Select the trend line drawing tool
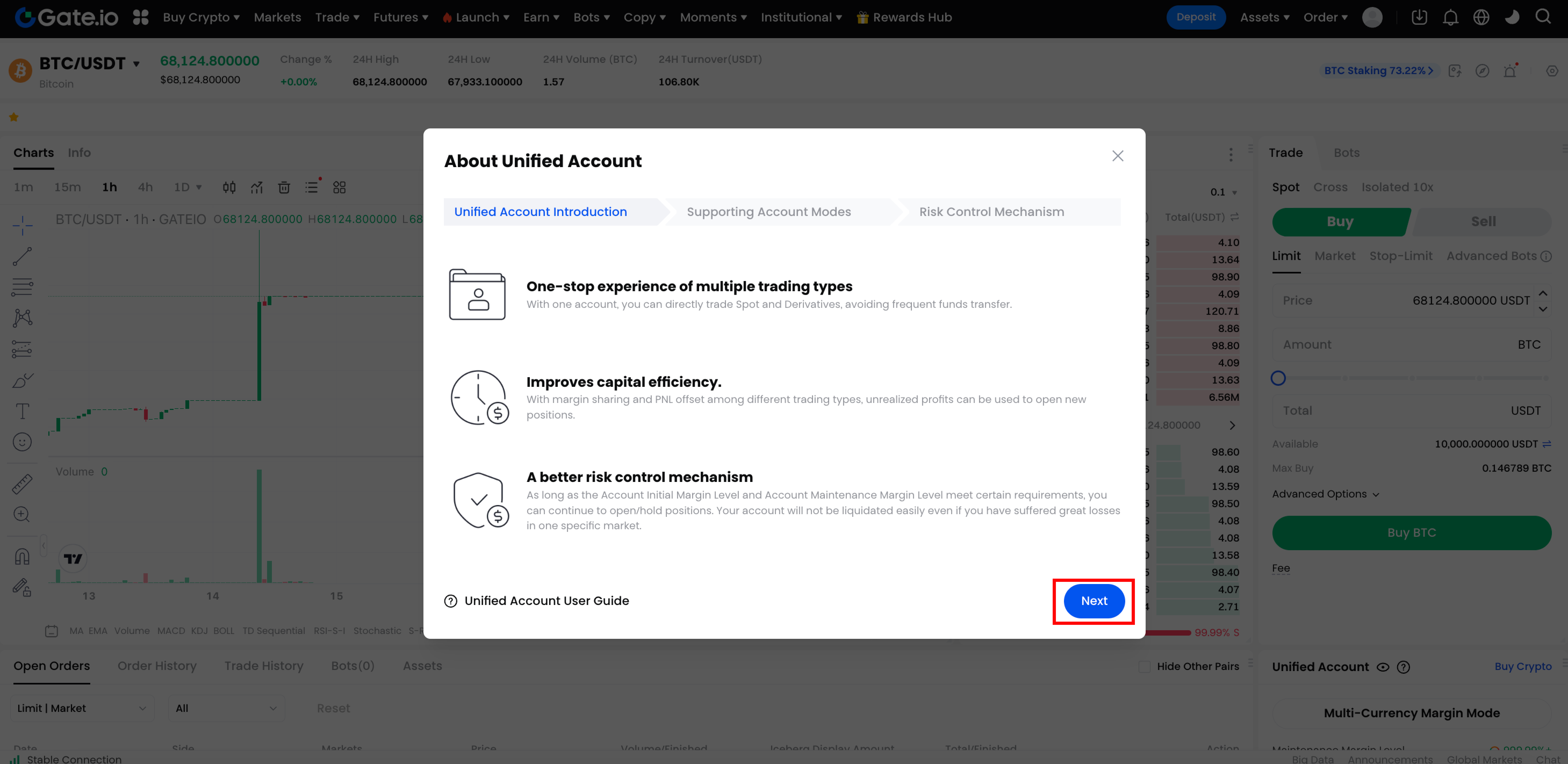1568x764 pixels. click(x=23, y=256)
